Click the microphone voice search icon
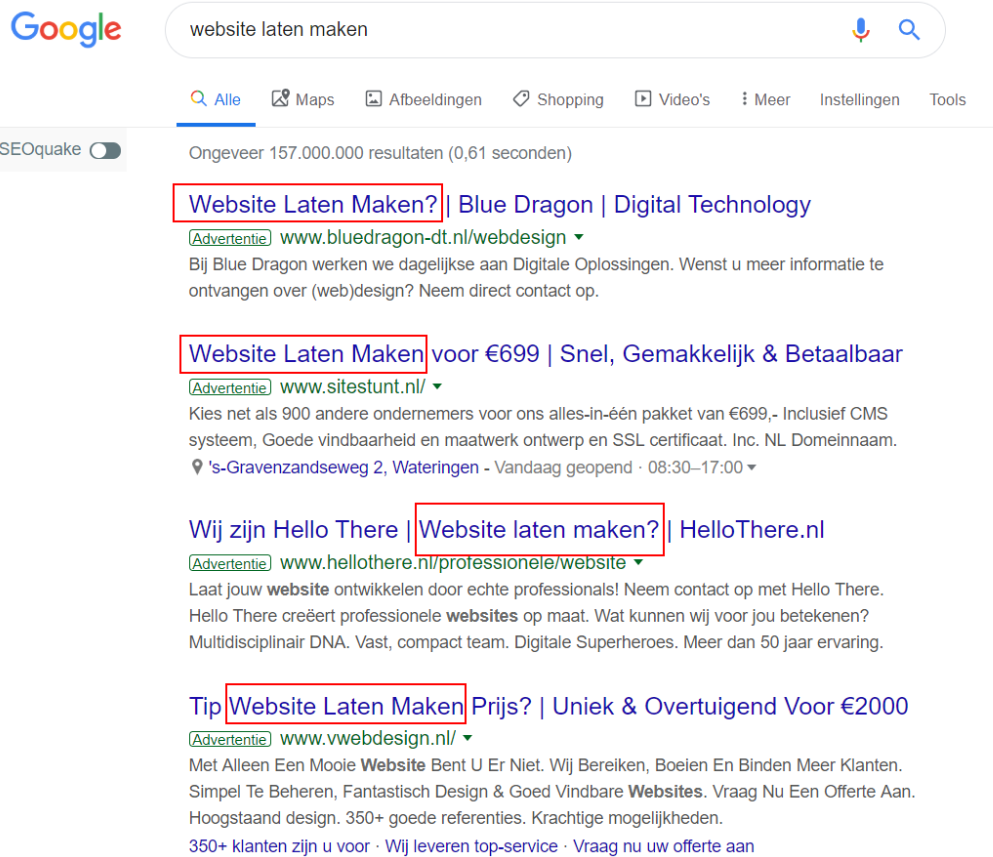993x857 pixels. point(860,30)
